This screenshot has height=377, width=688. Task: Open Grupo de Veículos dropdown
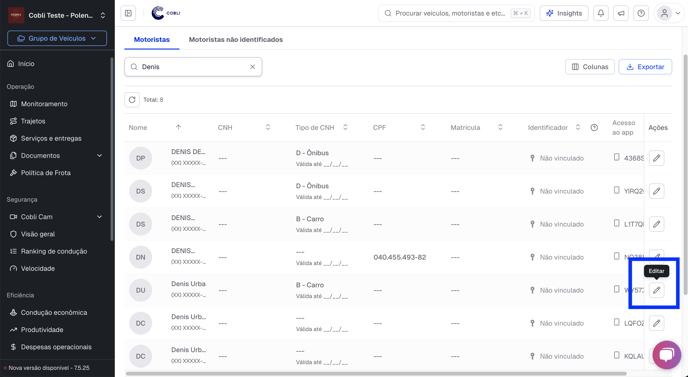[57, 38]
